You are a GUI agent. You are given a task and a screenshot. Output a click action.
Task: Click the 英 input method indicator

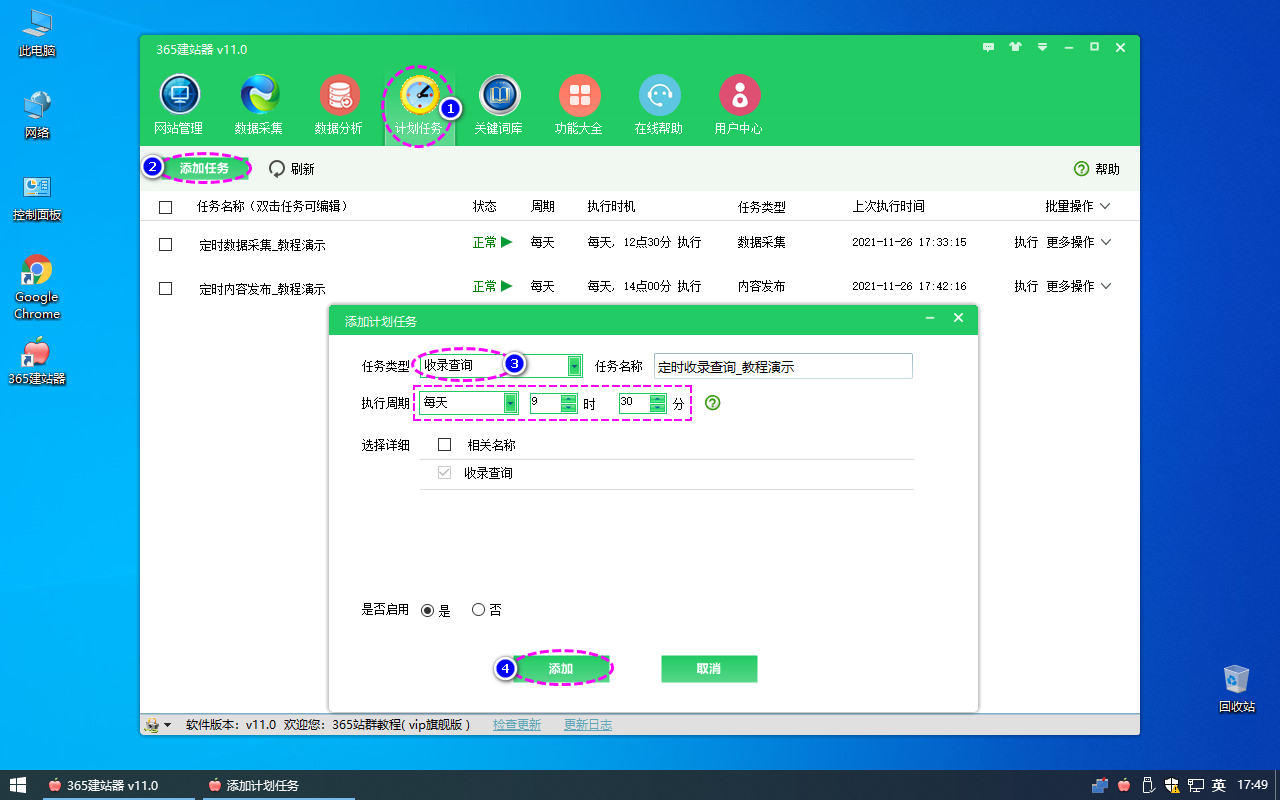1218,785
